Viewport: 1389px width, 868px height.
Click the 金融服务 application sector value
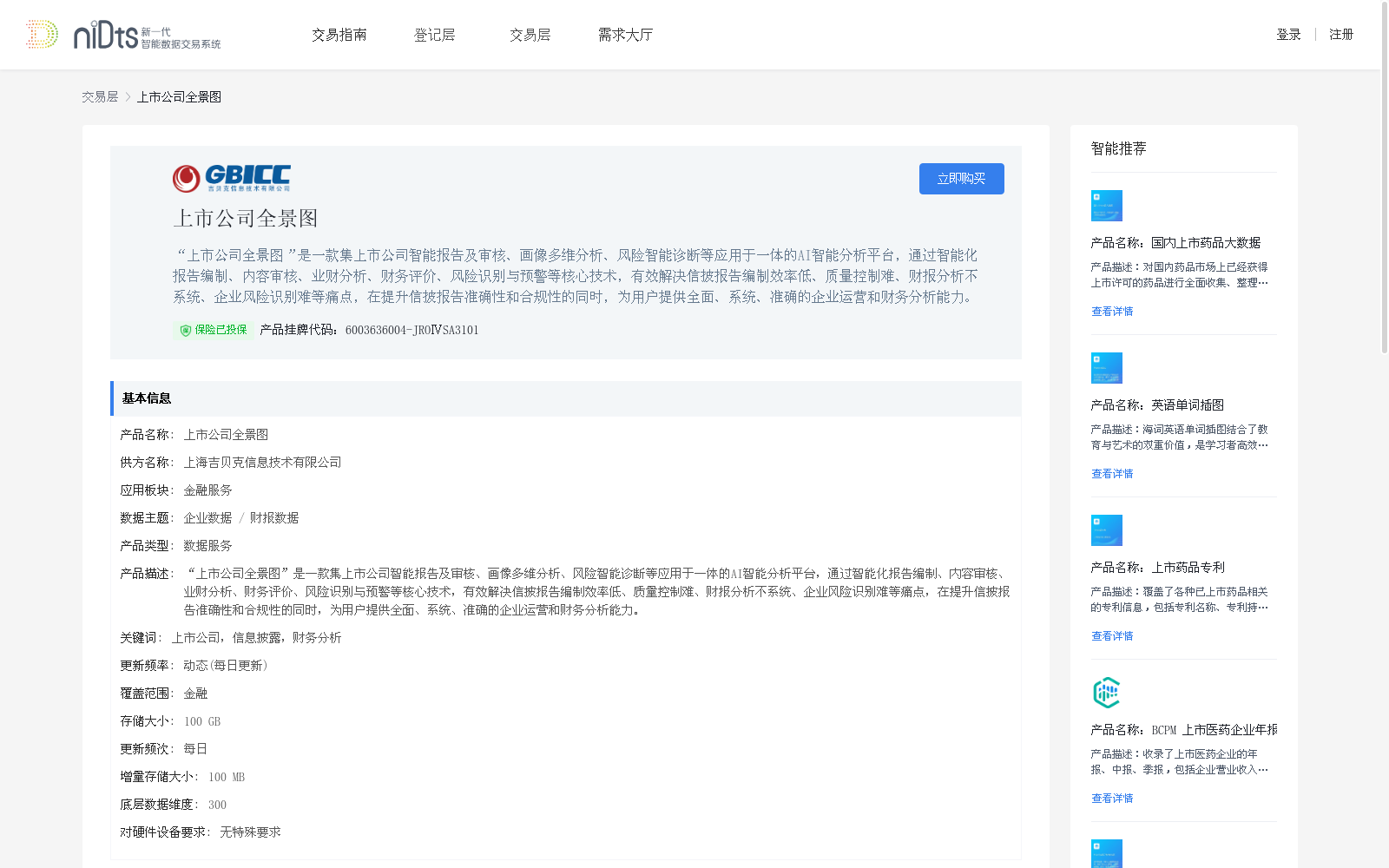click(207, 490)
